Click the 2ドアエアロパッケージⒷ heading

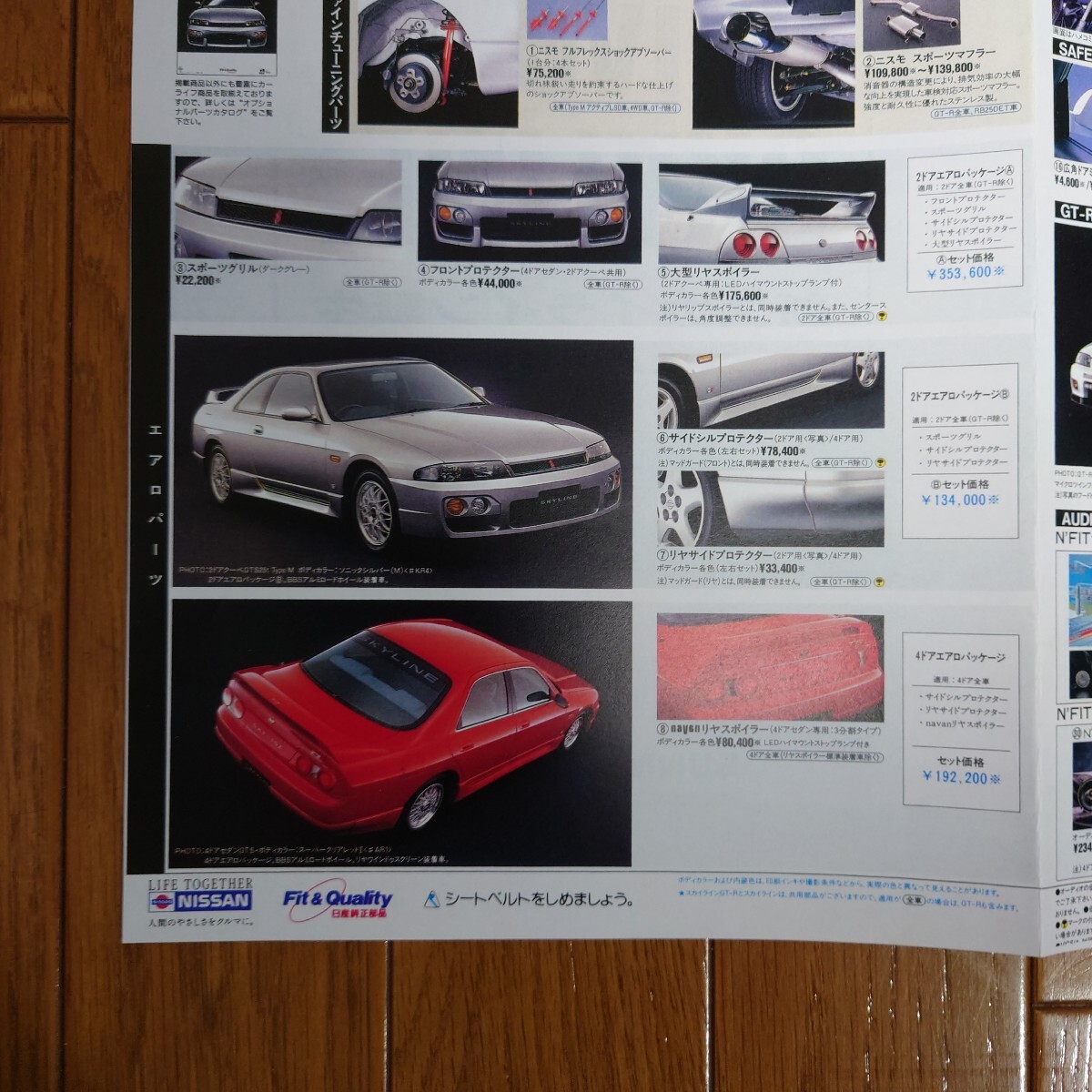click(962, 394)
